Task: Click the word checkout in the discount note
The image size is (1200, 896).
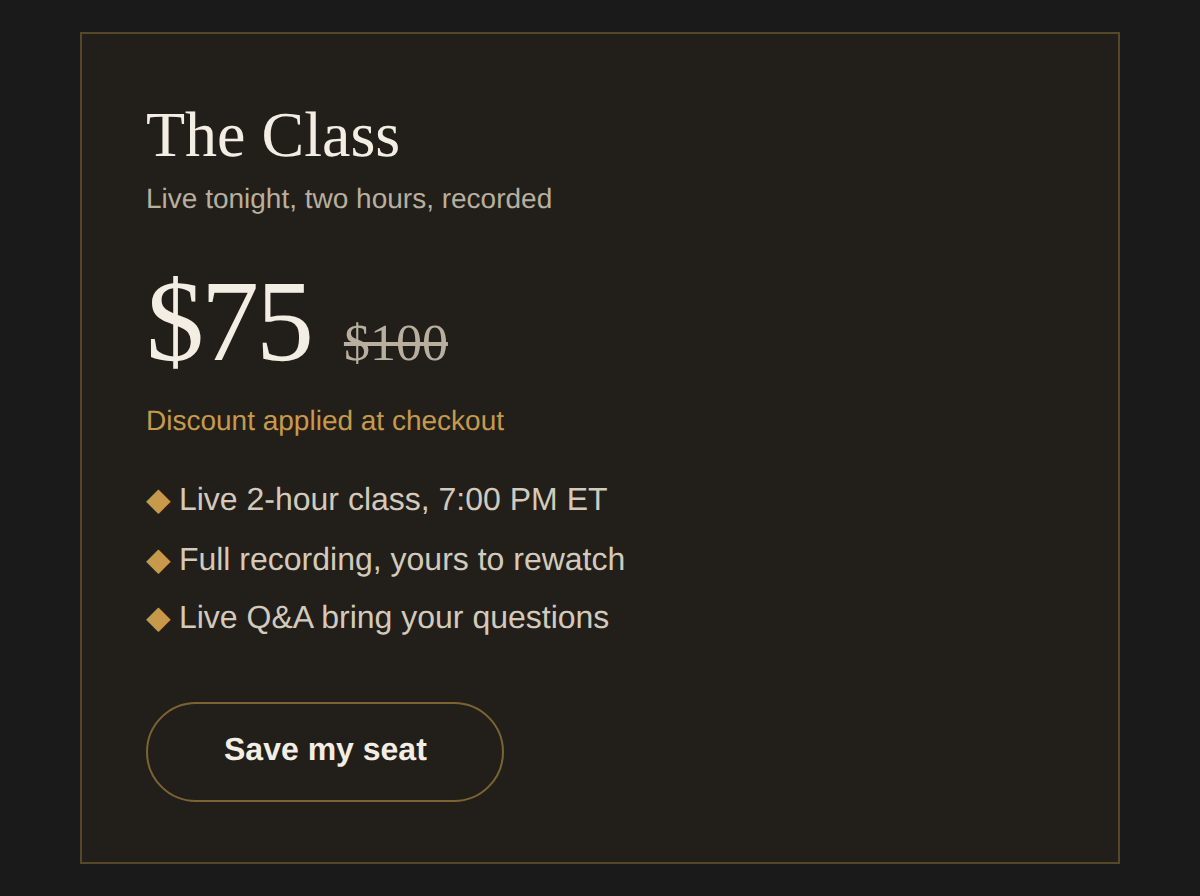Action: (x=448, y=420)
